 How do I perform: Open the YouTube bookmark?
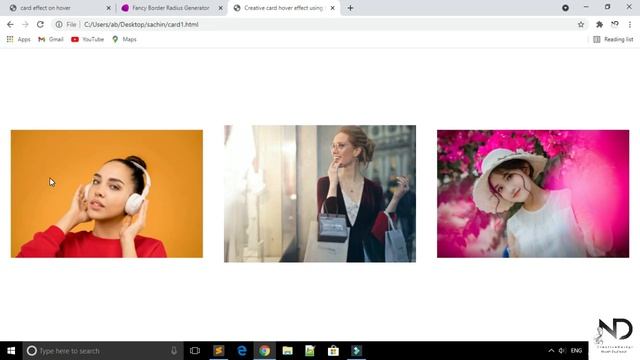[87, 39]
